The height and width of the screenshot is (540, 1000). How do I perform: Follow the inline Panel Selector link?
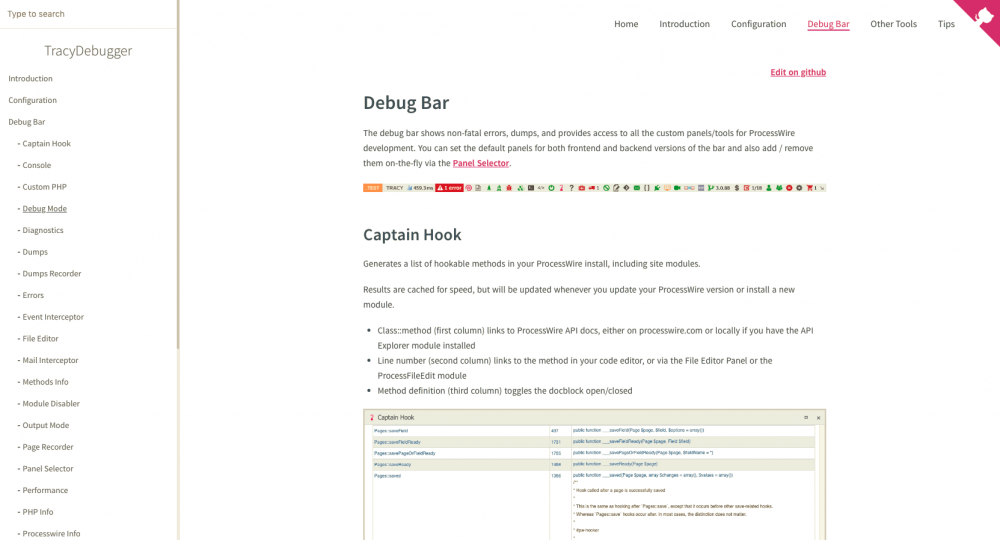pyautogui.click(x=481, y=163)
